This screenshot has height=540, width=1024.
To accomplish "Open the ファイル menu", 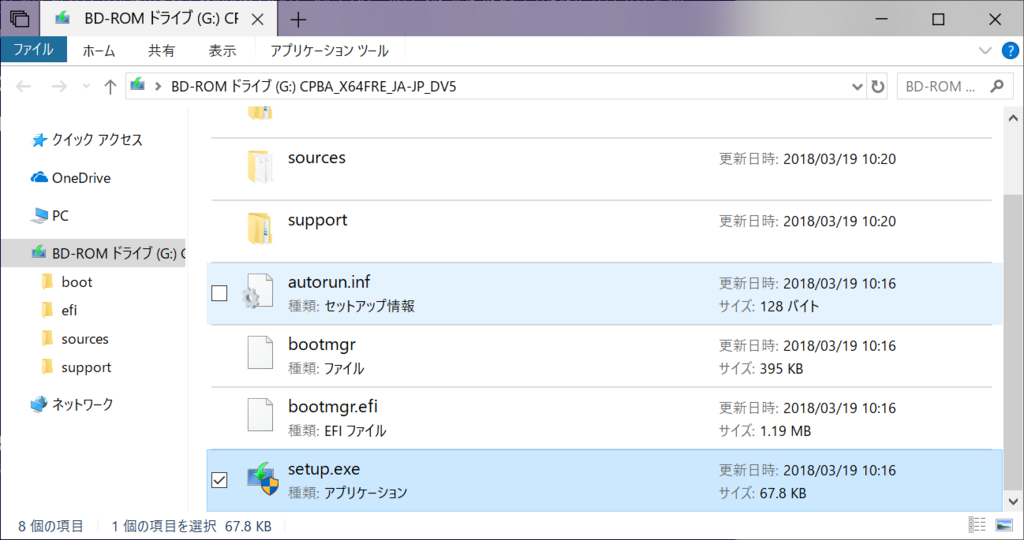I will click(33, 50).
